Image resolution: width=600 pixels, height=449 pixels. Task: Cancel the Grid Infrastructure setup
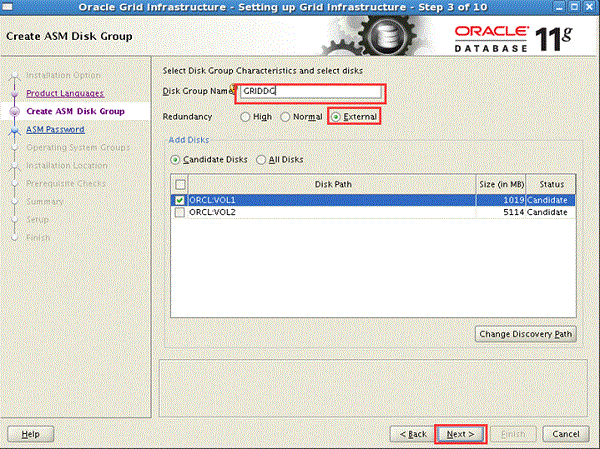[566, 434]
